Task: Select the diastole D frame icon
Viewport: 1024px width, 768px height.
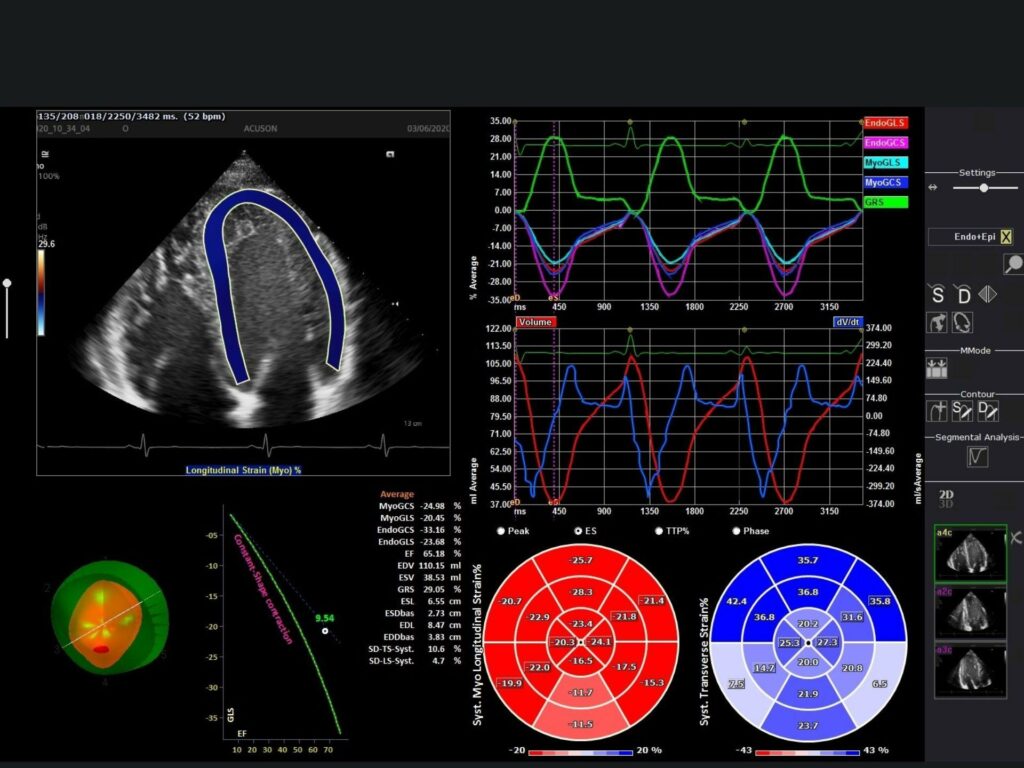Action: point(962,295)
